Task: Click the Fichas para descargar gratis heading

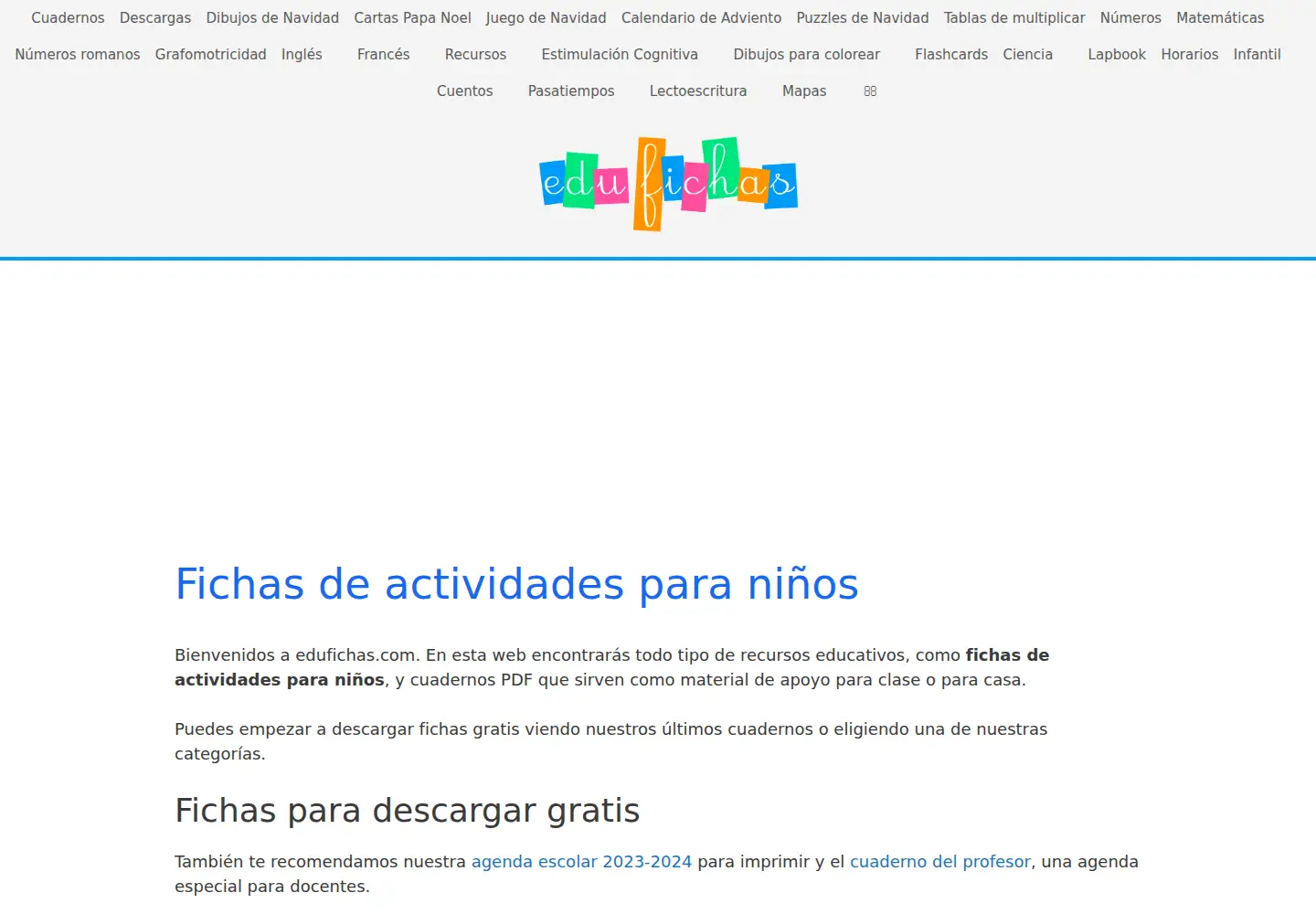Action: point(408,811)
